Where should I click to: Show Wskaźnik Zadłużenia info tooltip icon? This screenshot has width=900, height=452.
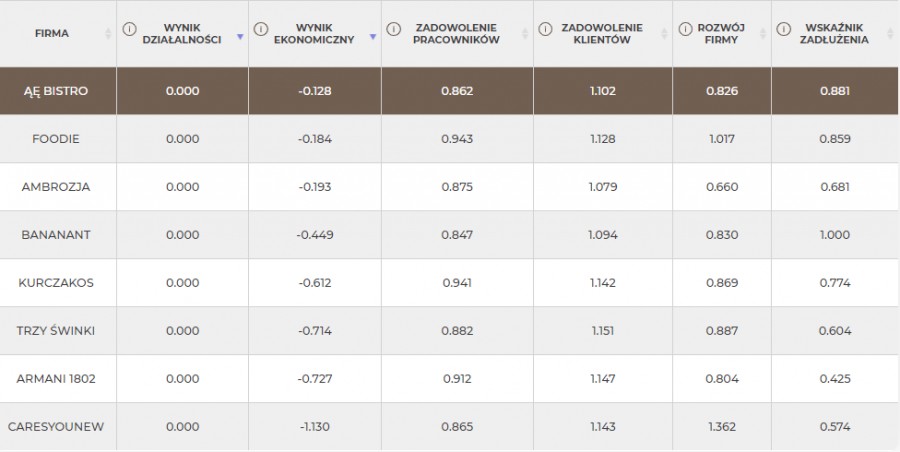click(783, 29)
